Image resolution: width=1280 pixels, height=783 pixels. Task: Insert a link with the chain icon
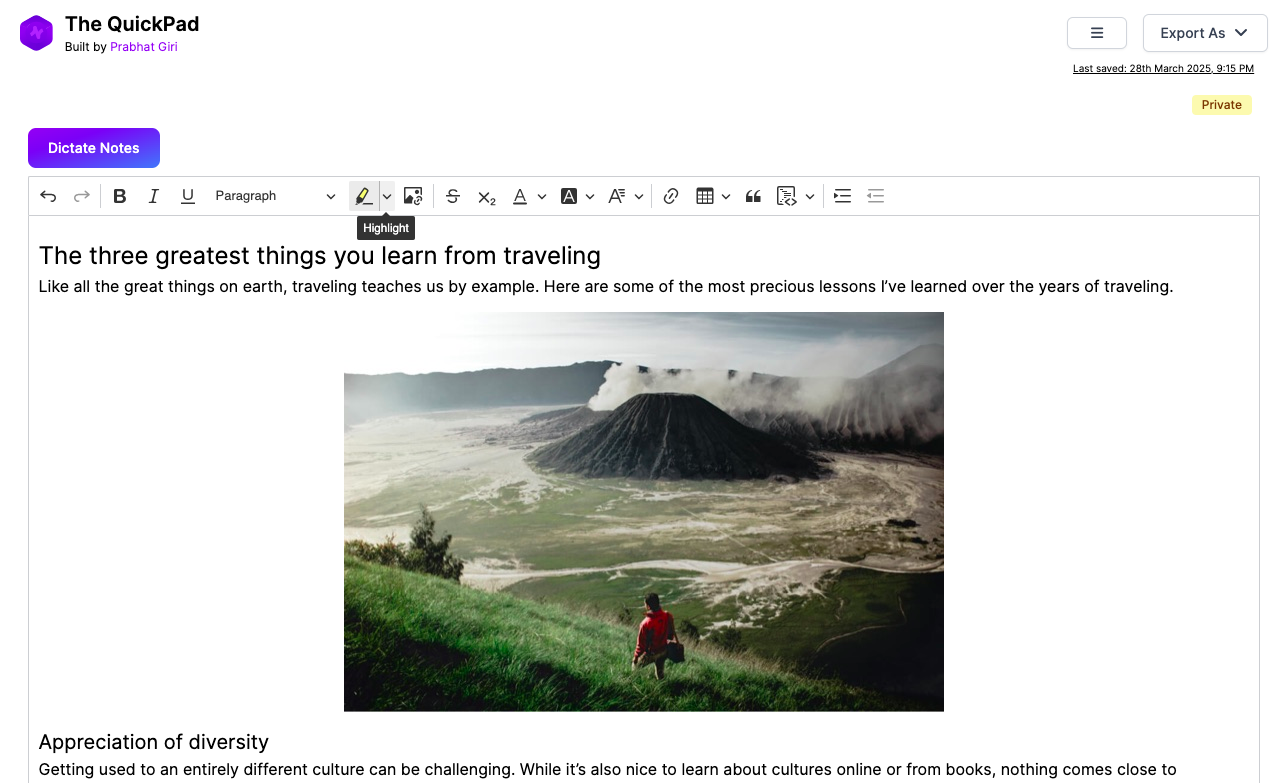[671, 196]
